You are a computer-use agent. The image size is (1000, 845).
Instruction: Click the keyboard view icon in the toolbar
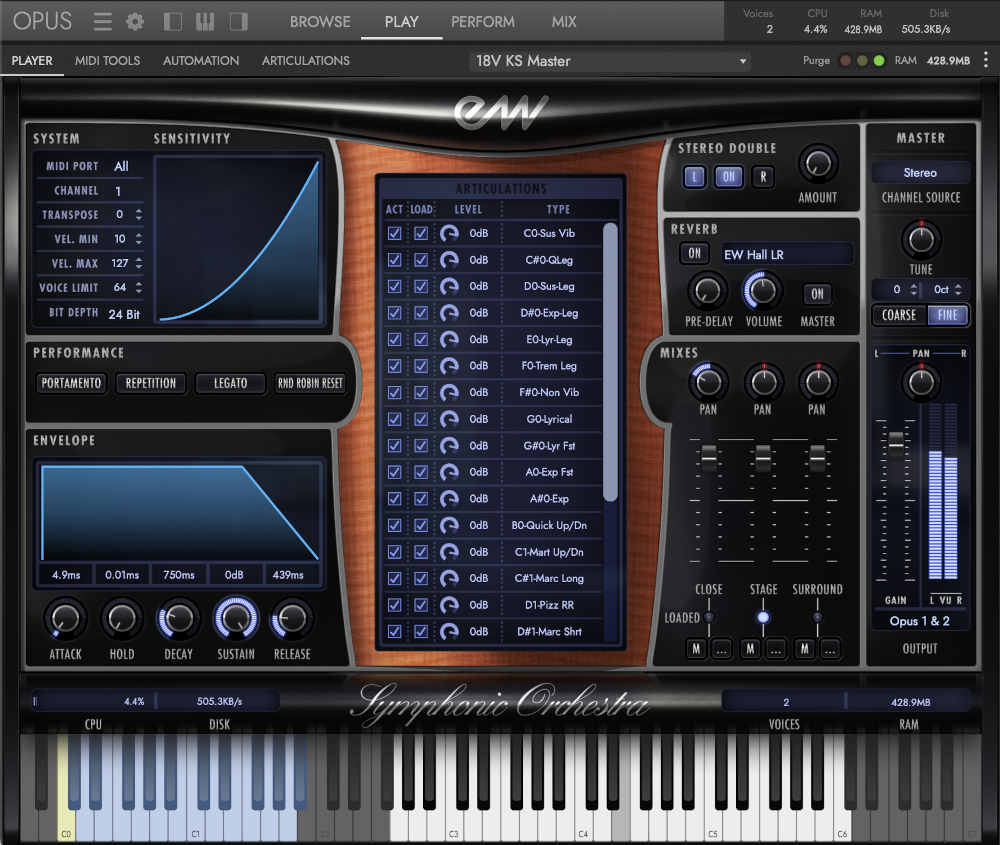point(204,21)
